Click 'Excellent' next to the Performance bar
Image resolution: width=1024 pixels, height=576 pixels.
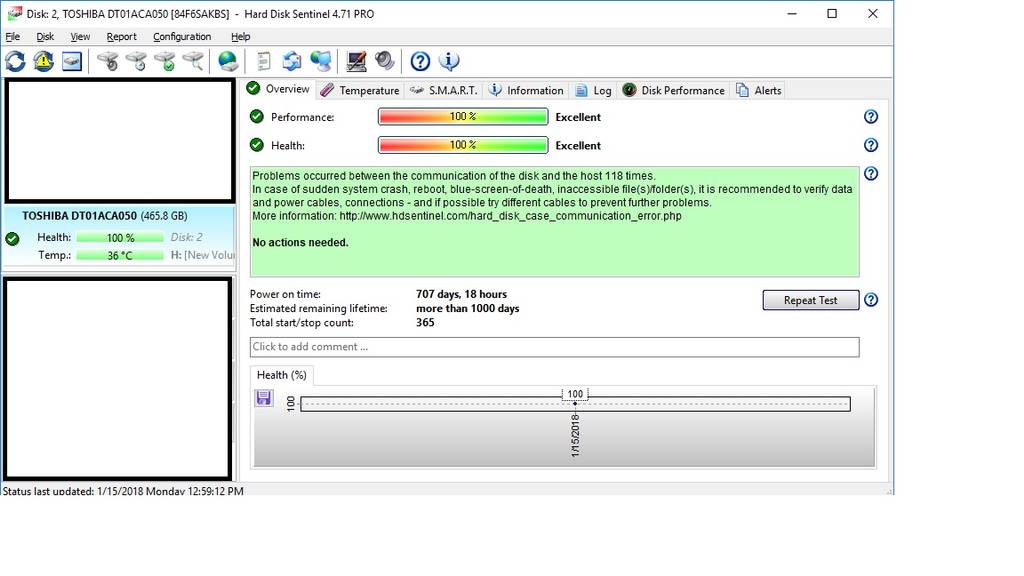pyautogui.click(x=578, y=118)
